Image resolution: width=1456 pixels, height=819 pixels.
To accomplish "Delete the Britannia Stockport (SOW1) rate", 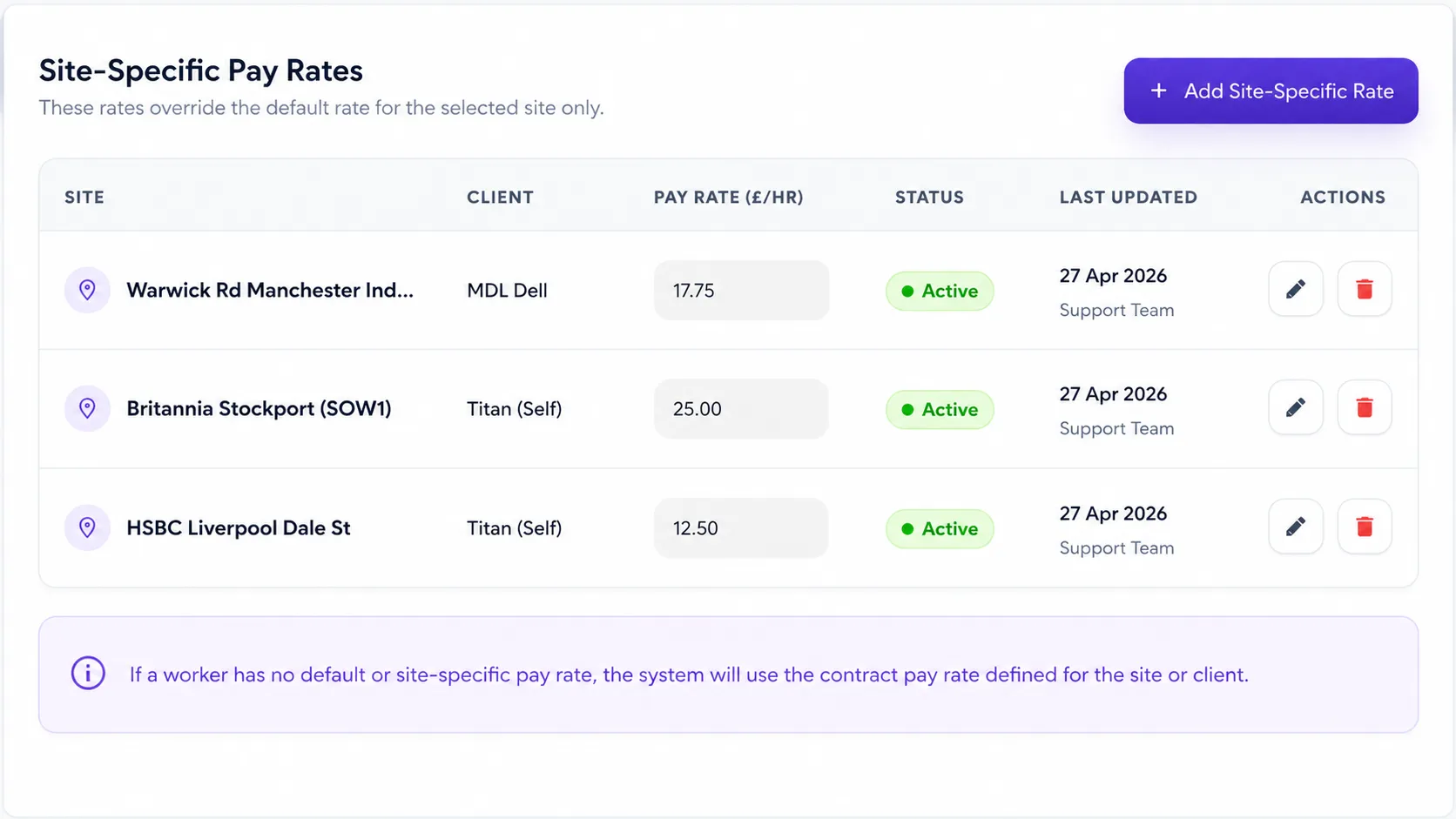I will click(x=1365, y=407).
